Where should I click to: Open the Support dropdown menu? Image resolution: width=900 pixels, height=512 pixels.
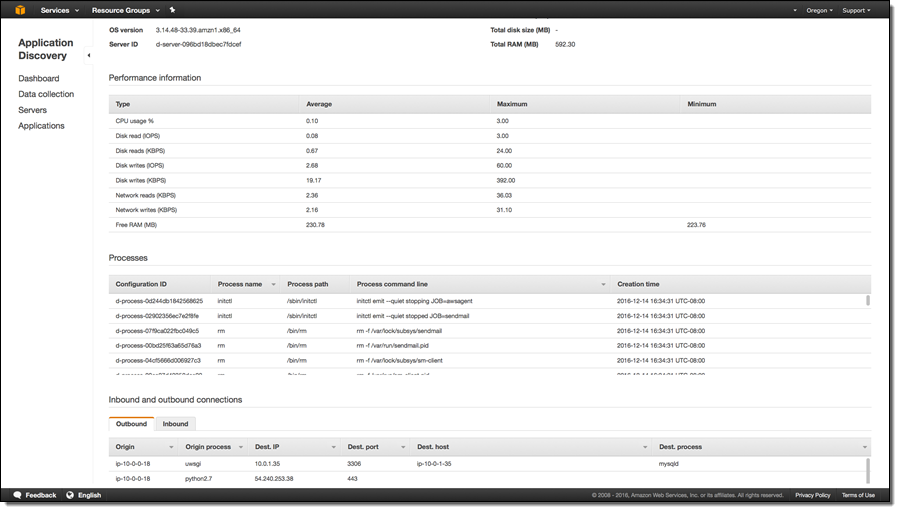pos(856,10)
